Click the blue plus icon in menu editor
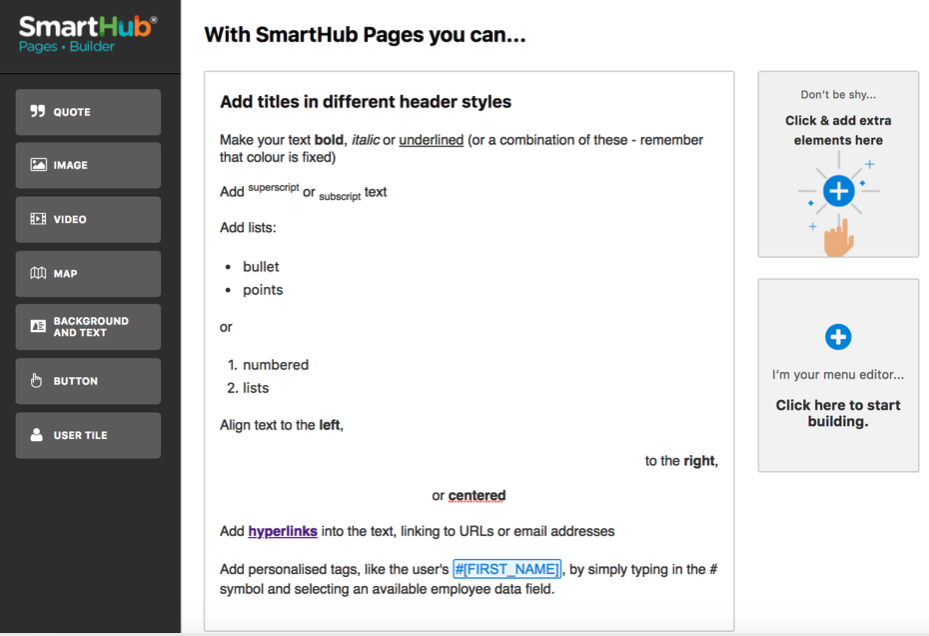The width and height of the screenshot is (929, 636). click(x=838, y=337)
